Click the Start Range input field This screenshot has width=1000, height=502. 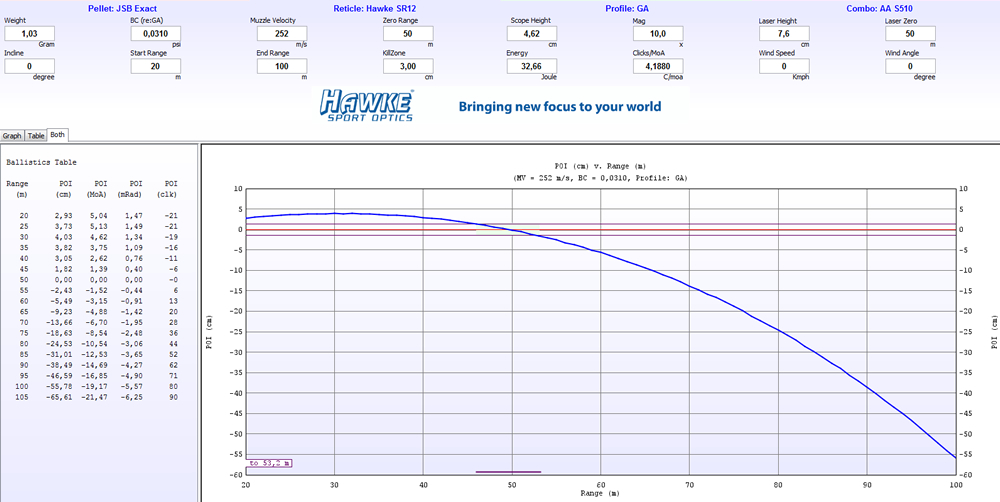tap(156, 66)
